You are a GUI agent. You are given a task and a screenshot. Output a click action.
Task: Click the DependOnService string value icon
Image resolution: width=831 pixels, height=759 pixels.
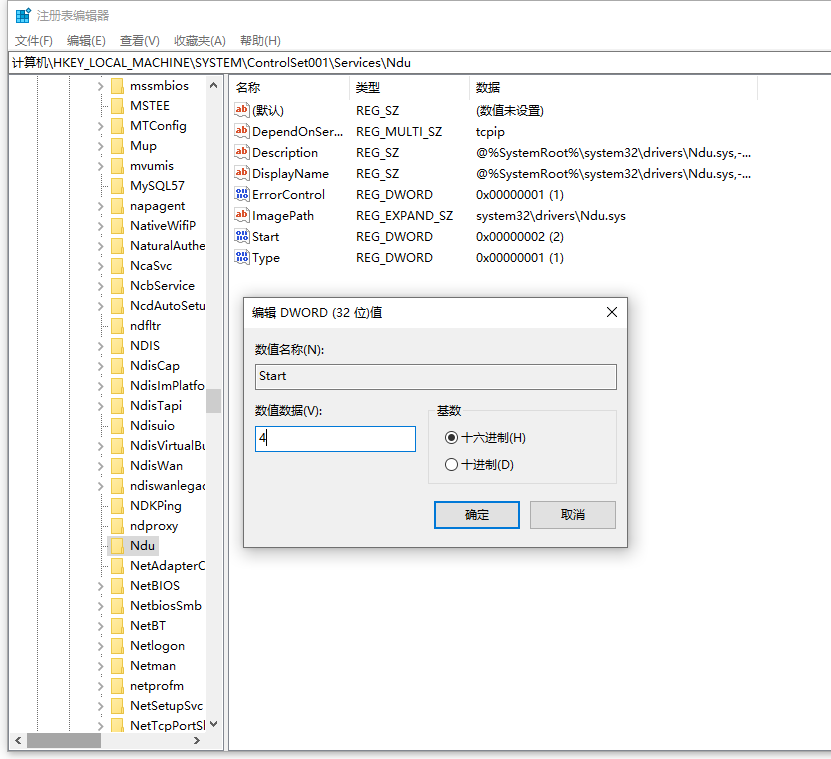pyautogui.click(x=241, y=131)
